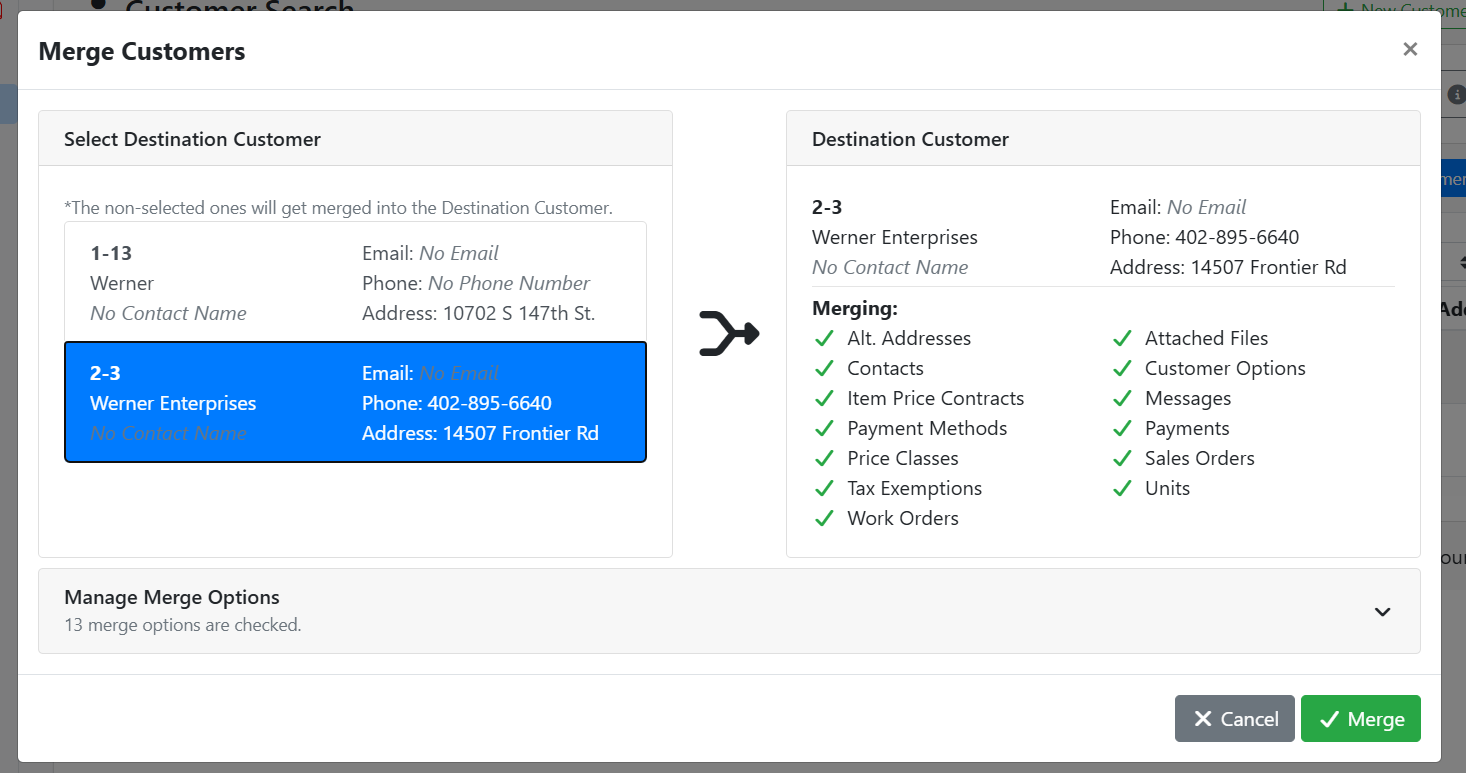Click the Manage Merge Options heading
This screenshot has width=1466, height=773.
[172, 597]
